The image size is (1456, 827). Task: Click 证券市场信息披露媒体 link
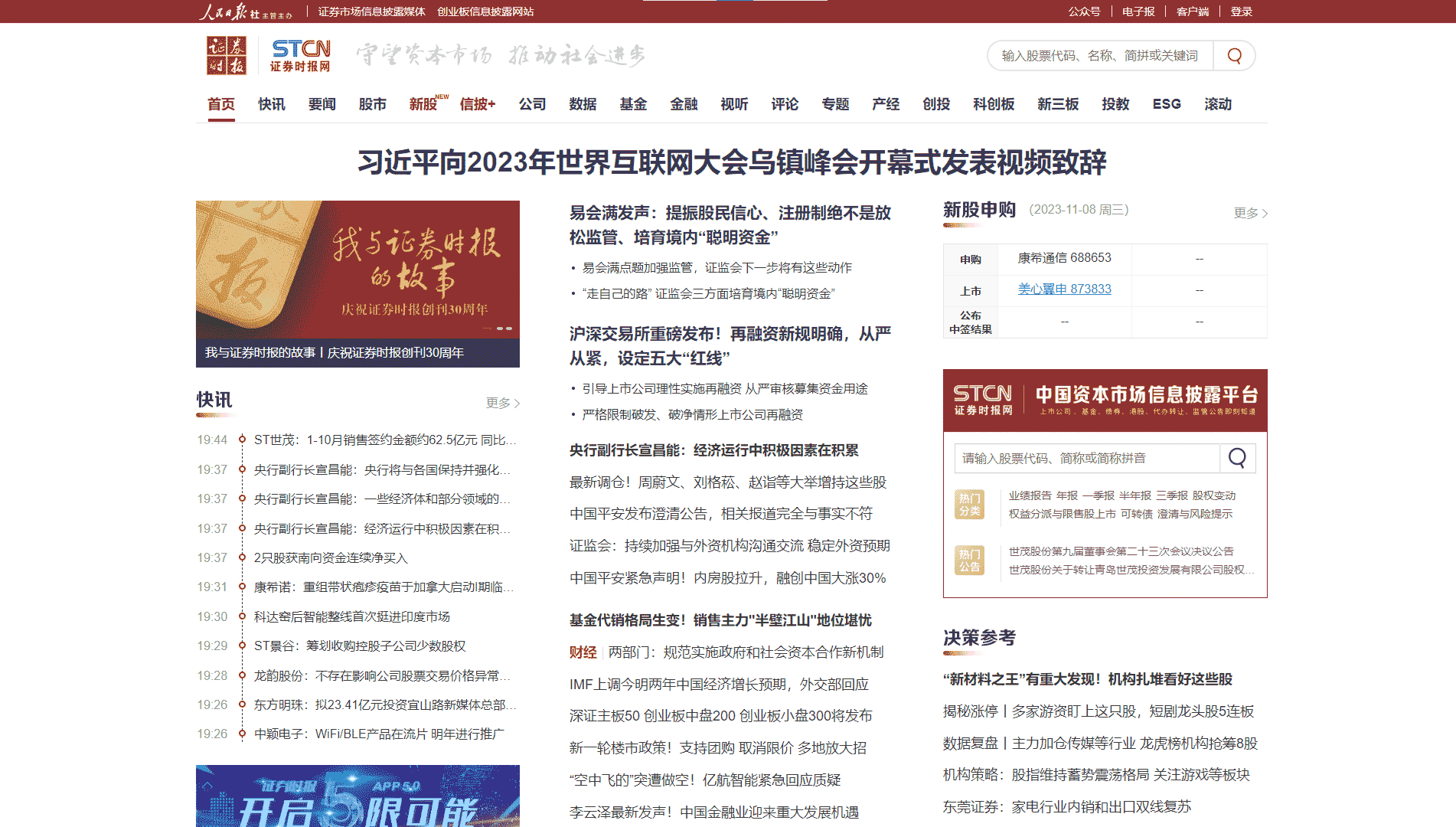tap(372, 11)
